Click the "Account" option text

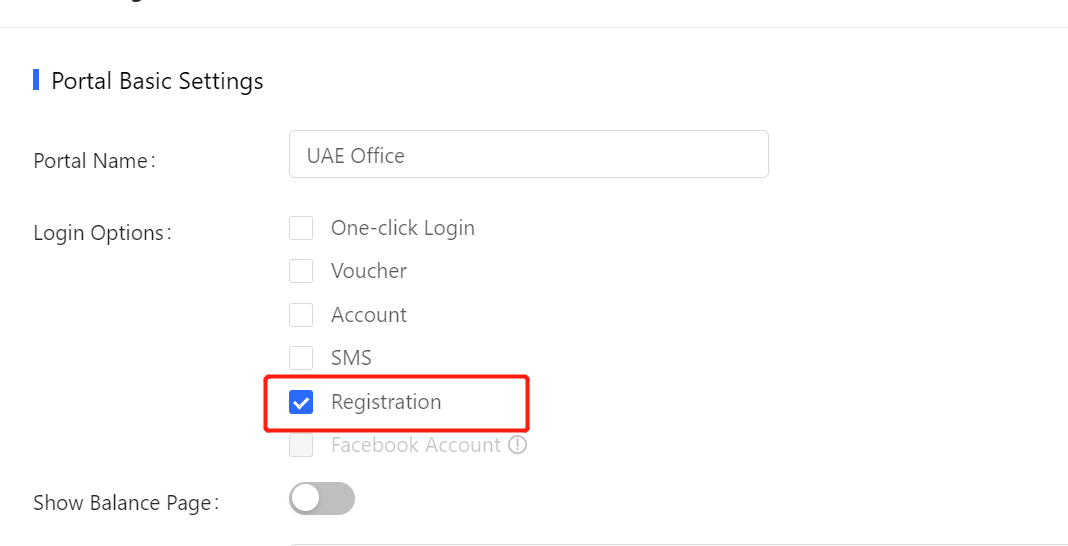coord(368,315)
